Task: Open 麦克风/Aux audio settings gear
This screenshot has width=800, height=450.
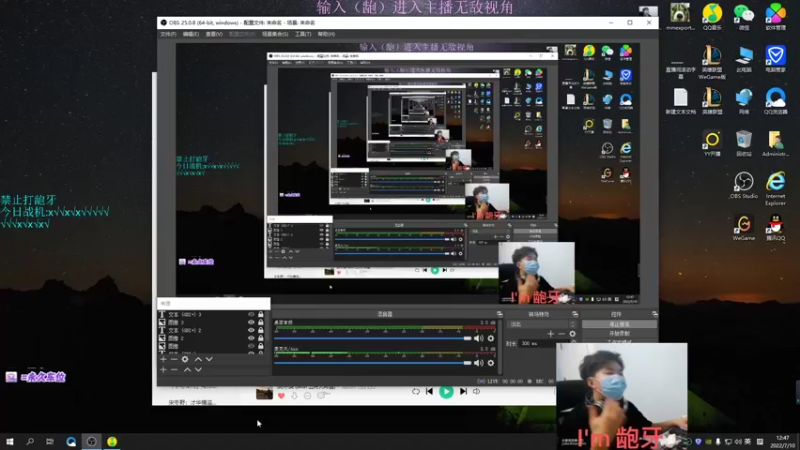Action: coord(491,363)
